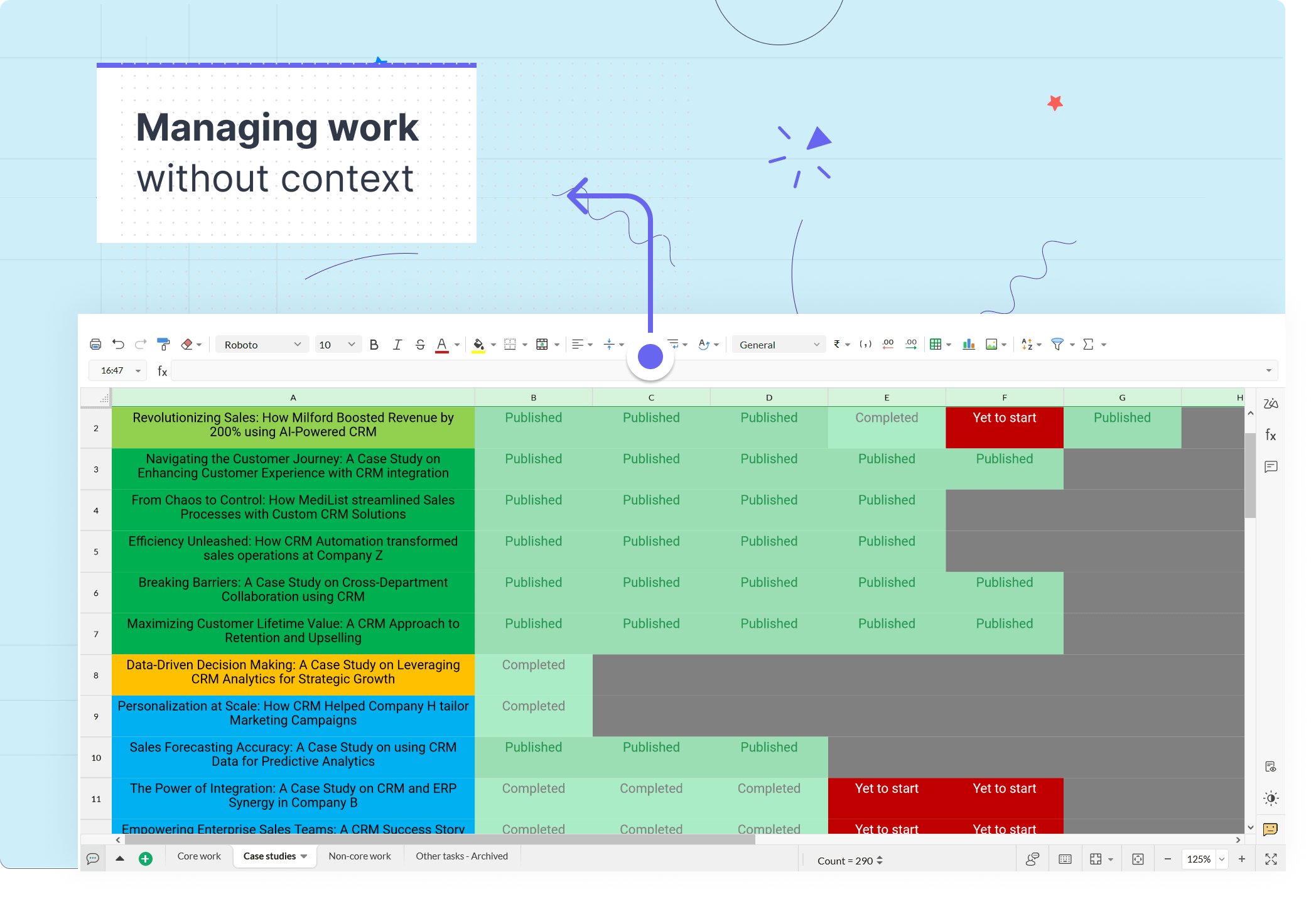The width and height of the screenshot is (1316, 899).
Task: Switch to the Non-core work sheet tab
Action: pyautogui.click(x=359, y=856)
